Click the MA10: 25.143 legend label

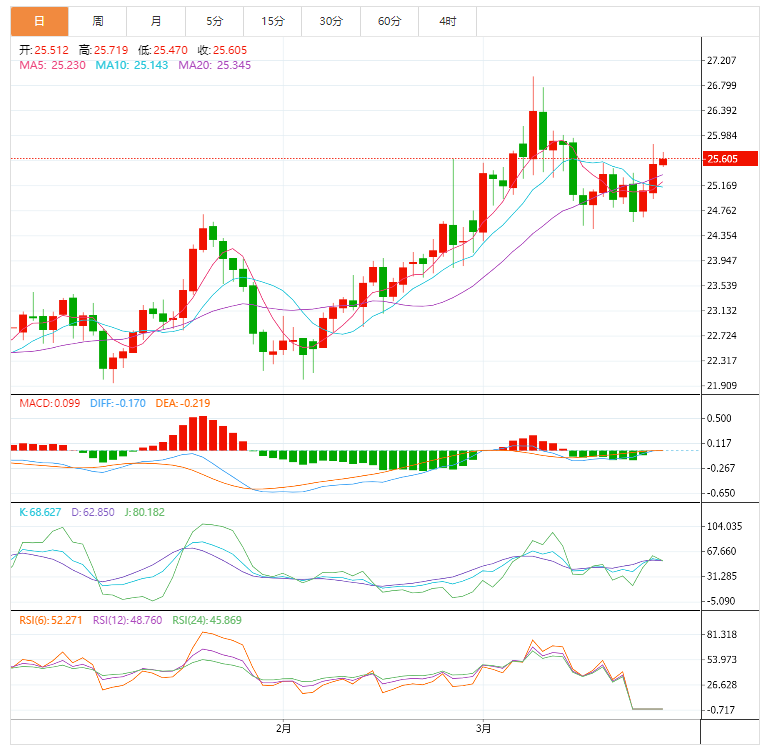point(131,65)
